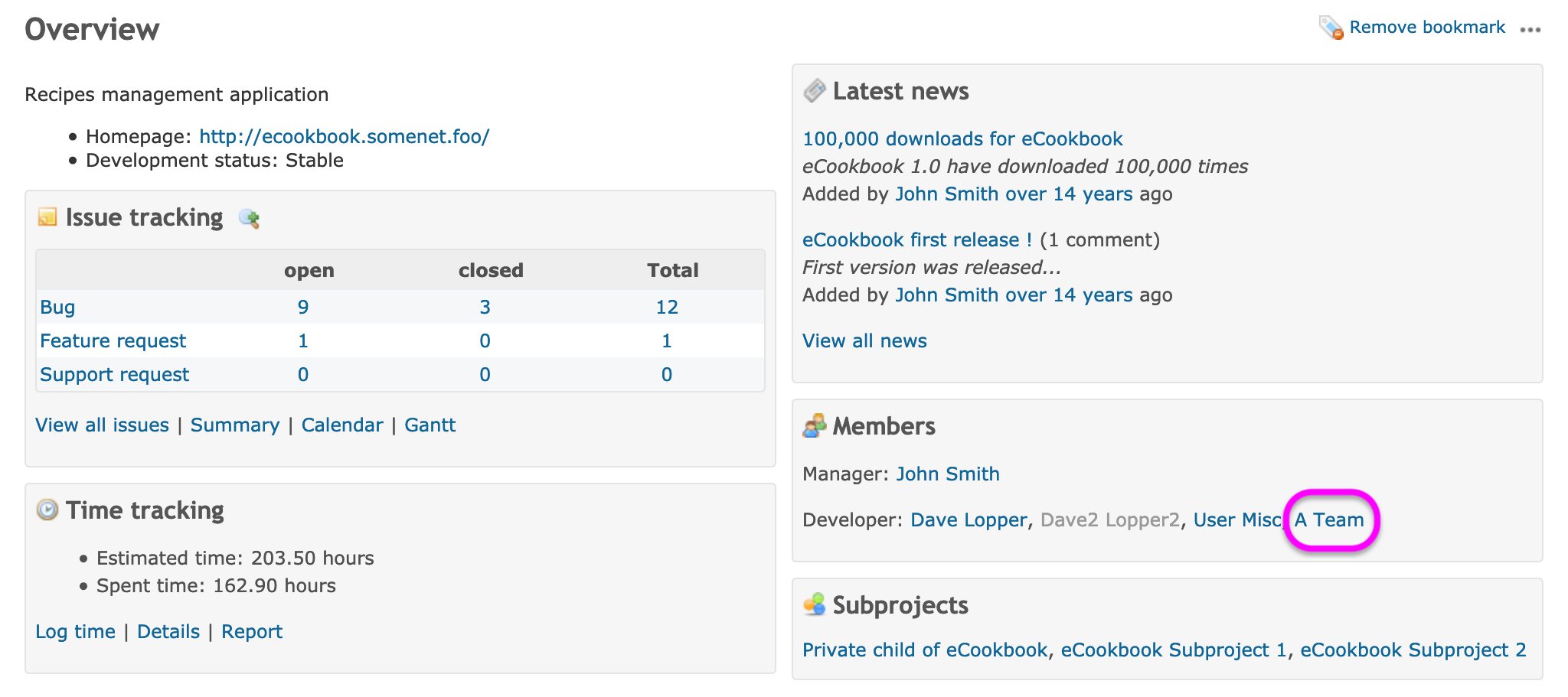Click the 'closed' column header

[x=491, y=270]
